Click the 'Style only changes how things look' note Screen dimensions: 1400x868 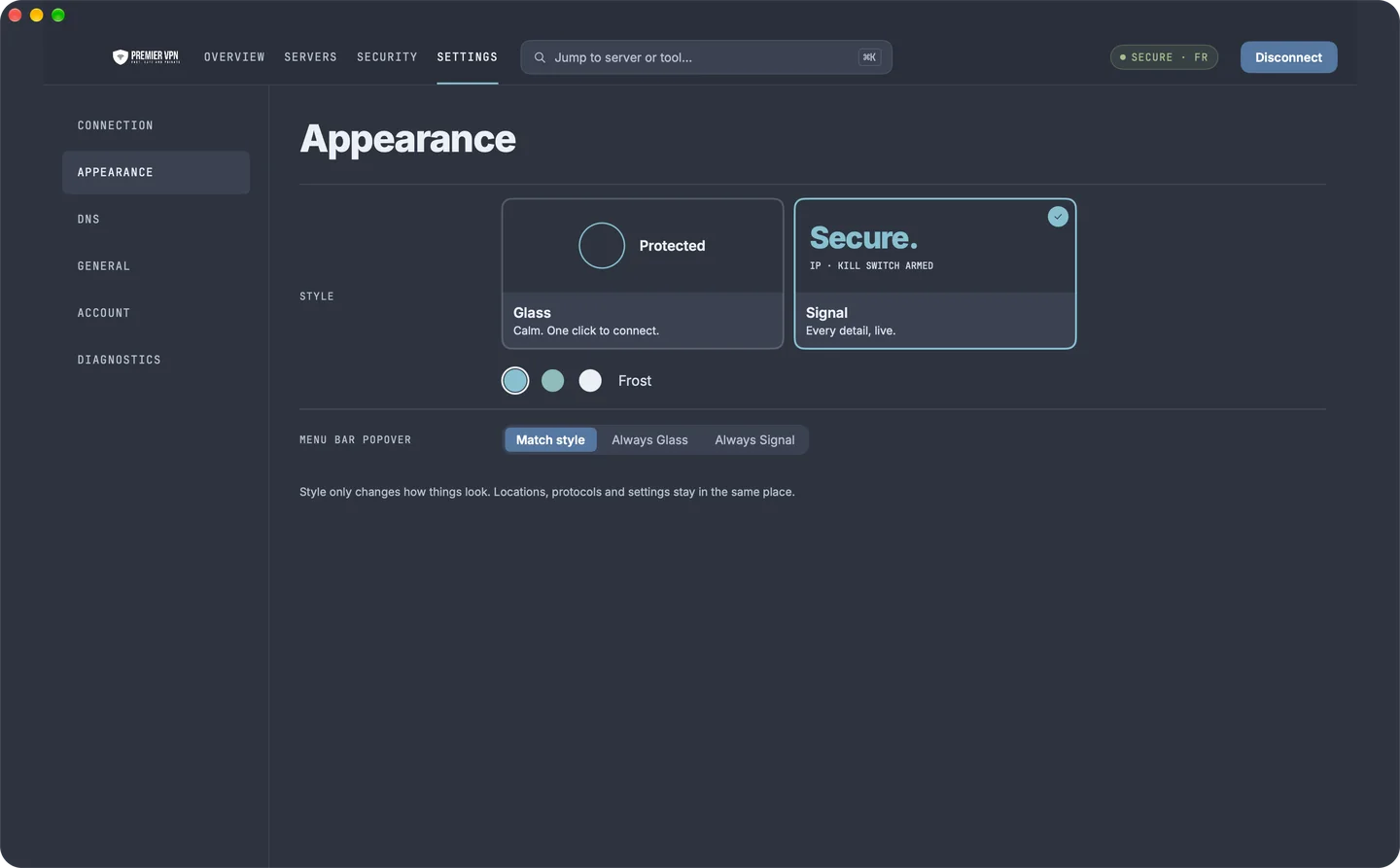click(x=547, y=492)
